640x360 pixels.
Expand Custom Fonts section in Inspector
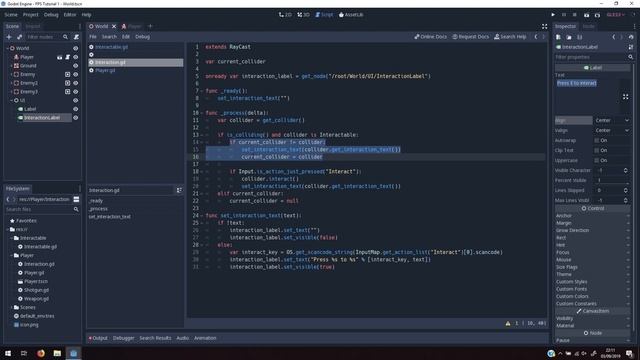point(592,289)
